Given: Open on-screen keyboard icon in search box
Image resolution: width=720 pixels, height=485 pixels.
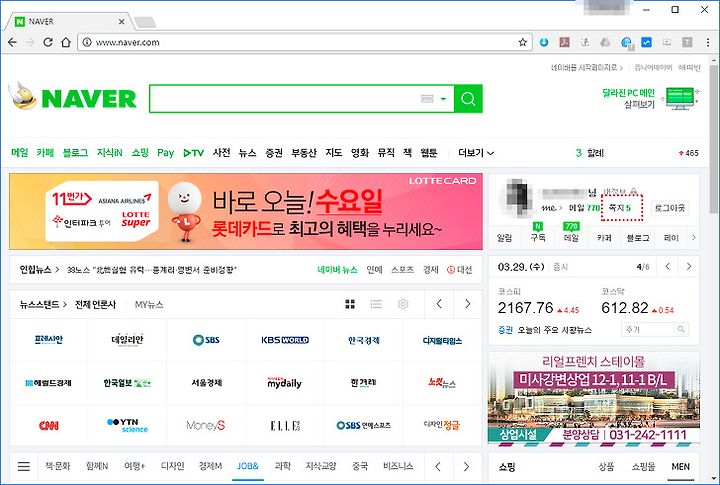Looking at the screenshot, I should click(427, 99).
